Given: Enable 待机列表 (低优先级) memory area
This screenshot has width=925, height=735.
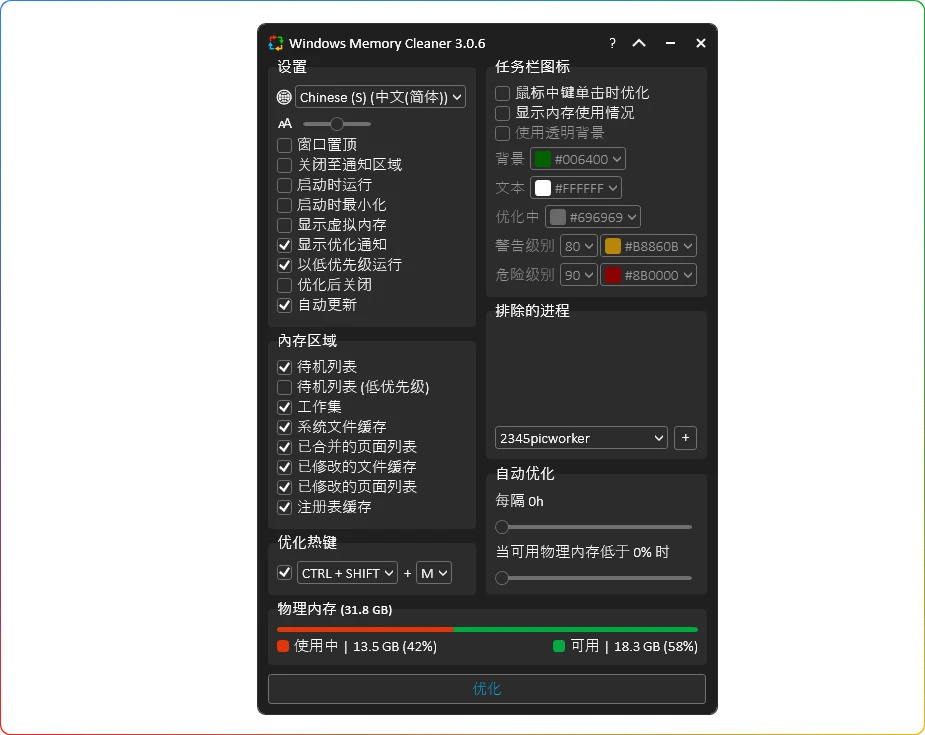Looking at the screenshot, I should pos(284,386).
